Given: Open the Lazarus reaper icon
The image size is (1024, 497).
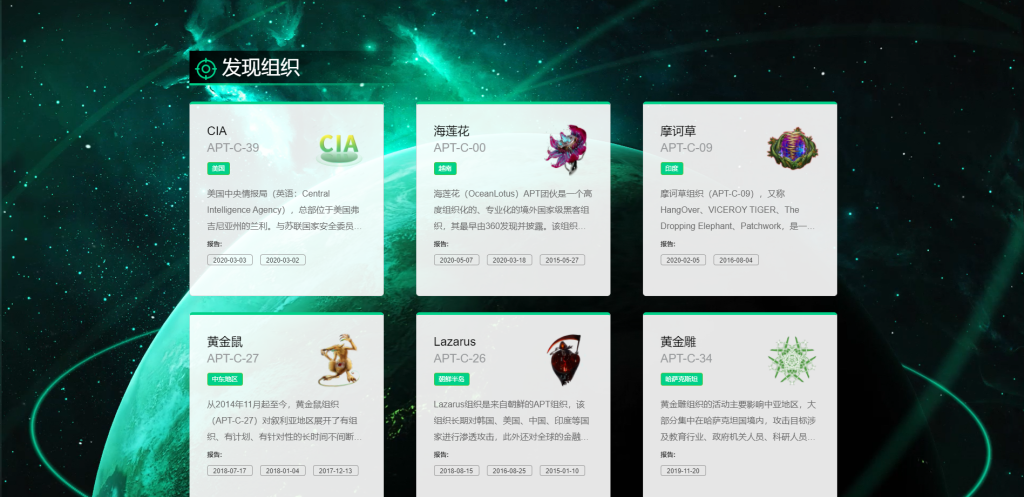Looking at the screenshot, I should (564, 360).
